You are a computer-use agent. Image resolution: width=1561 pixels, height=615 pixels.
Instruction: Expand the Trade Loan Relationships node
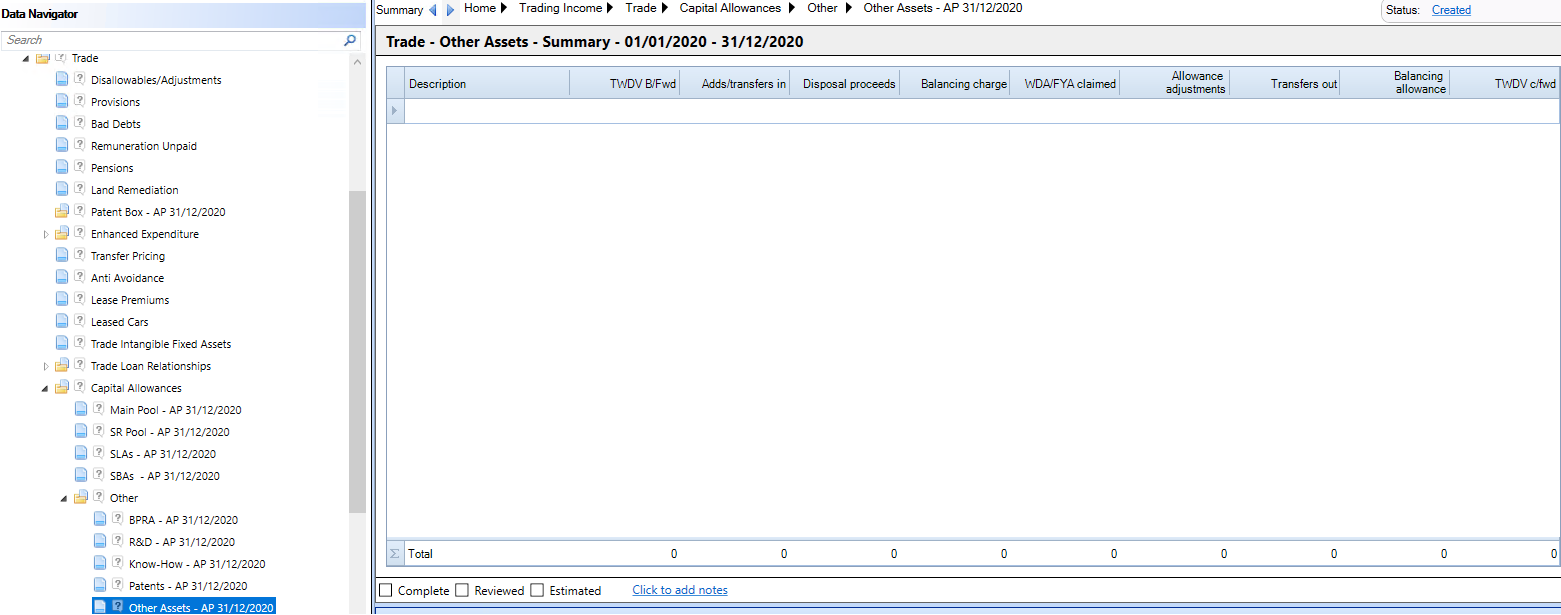45,366
